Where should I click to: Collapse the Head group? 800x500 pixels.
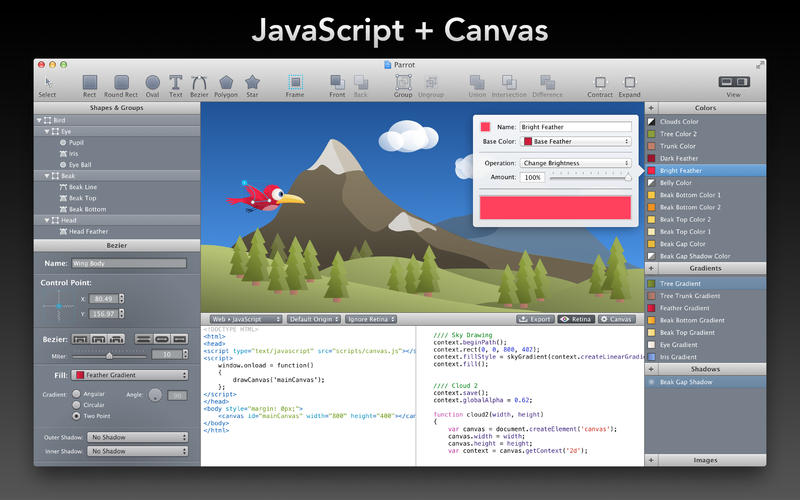(47, 220)
